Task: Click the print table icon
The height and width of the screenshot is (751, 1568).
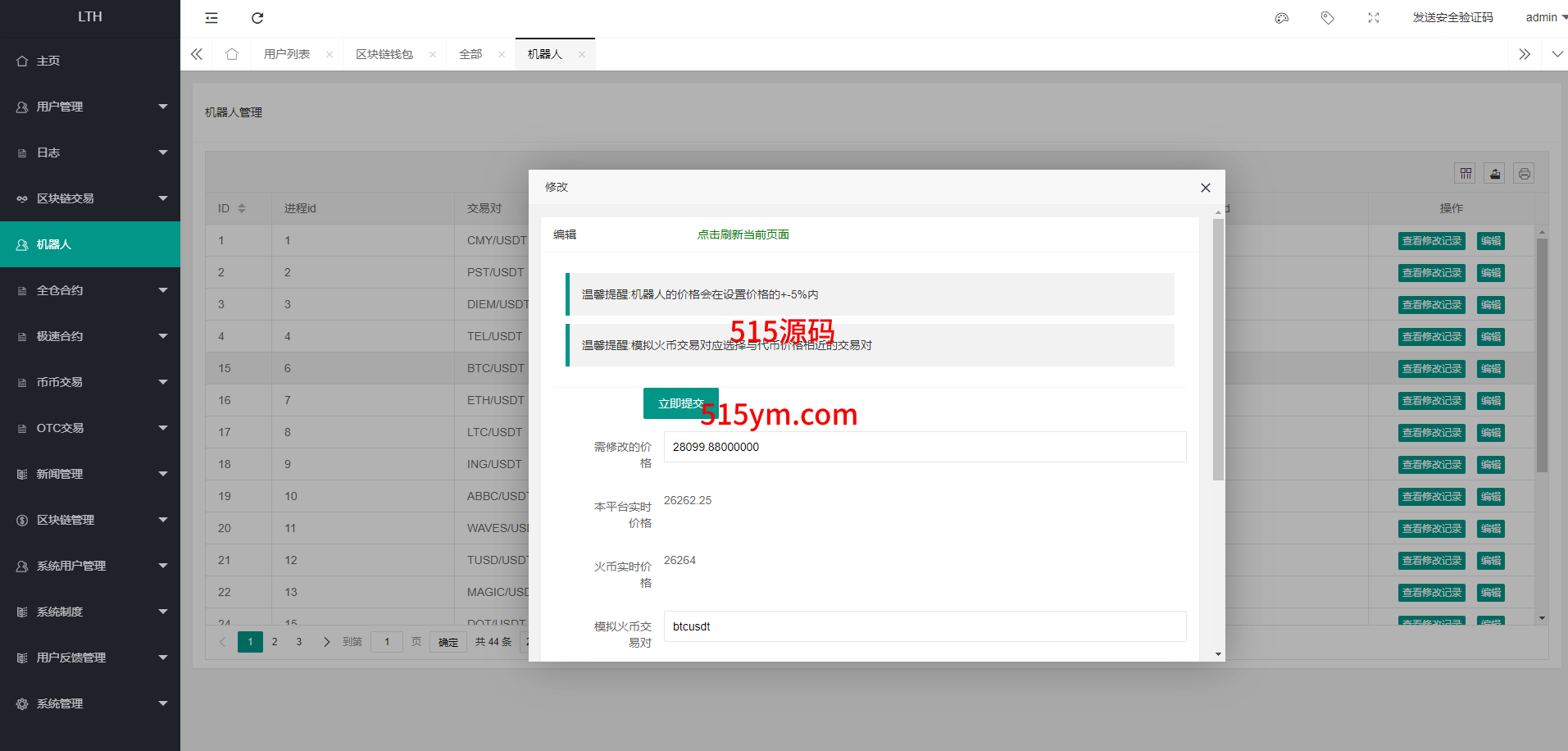Action: (1524, 174)
